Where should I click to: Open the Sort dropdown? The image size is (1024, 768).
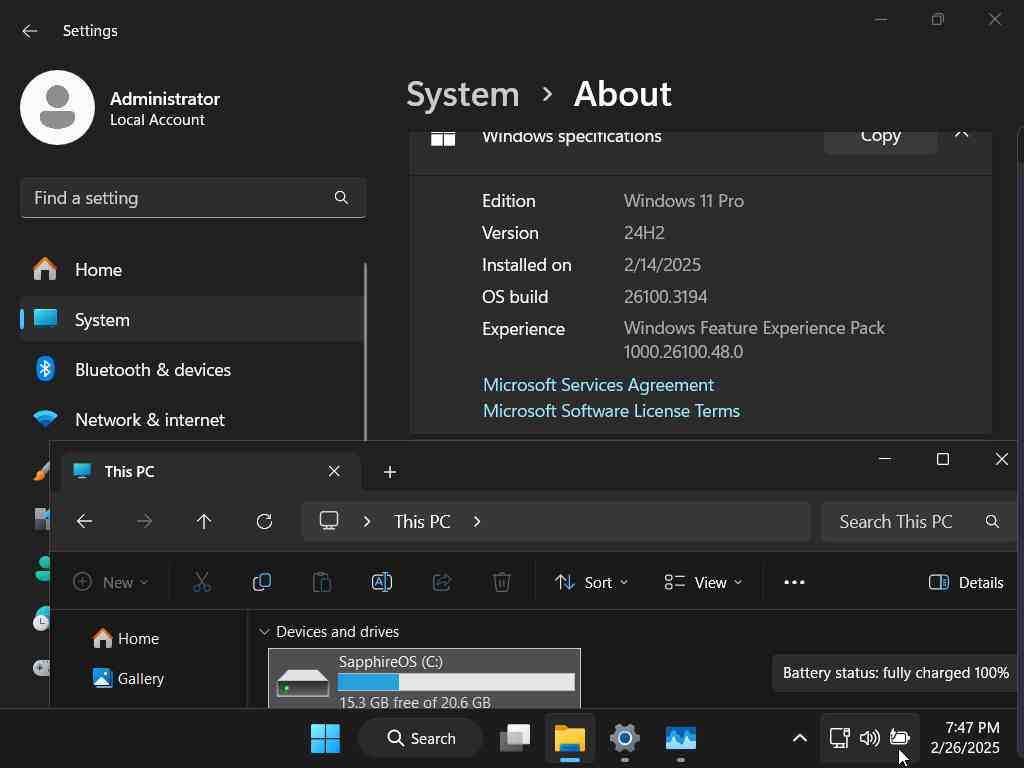click(x=591, y=582)
